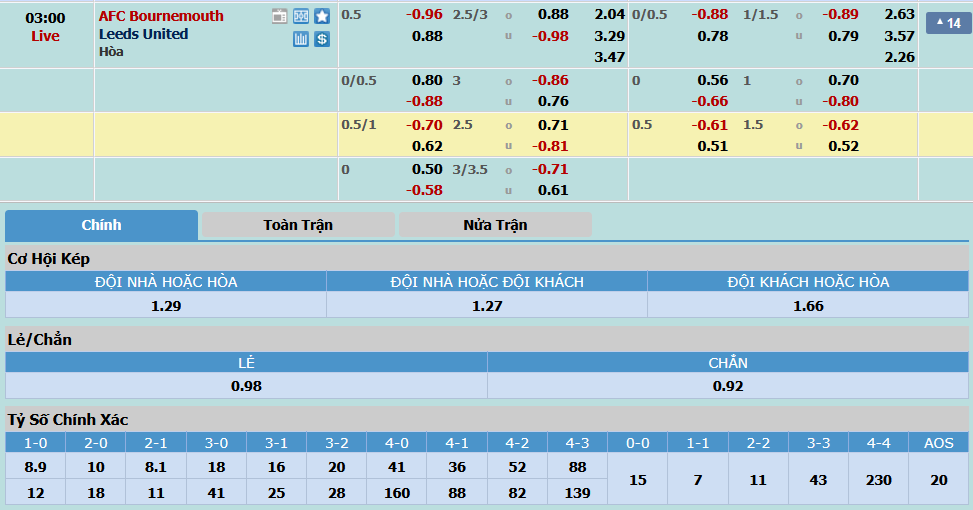The height and width of the screenshot is (510, 973).
Task: Click the draw odds 3.29 in first row
Action: click(609, 36)
